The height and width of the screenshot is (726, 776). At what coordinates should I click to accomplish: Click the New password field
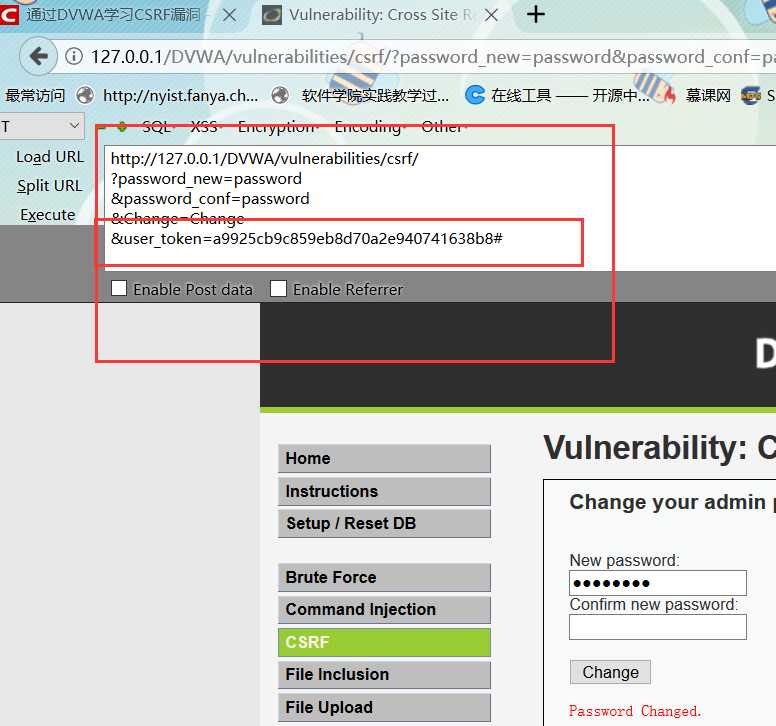(658, 583)
